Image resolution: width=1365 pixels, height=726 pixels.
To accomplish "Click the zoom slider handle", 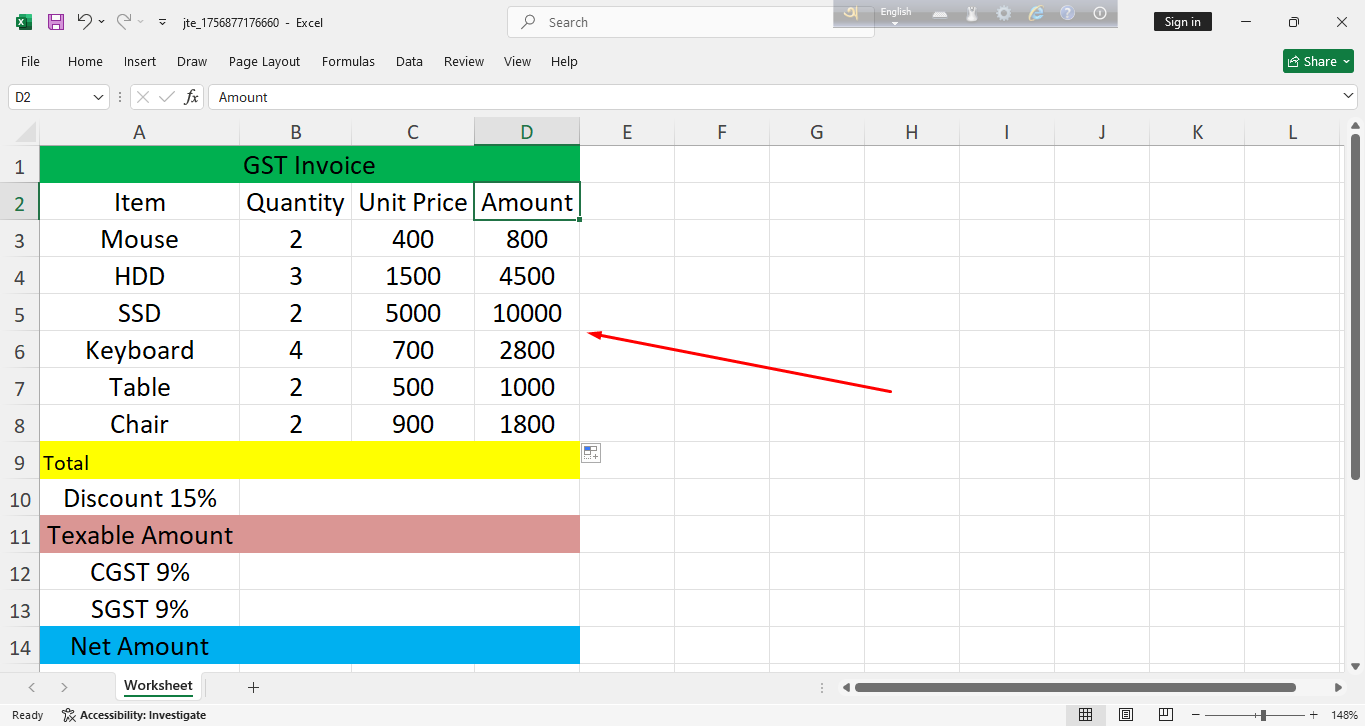I will tap(1263, 715).
